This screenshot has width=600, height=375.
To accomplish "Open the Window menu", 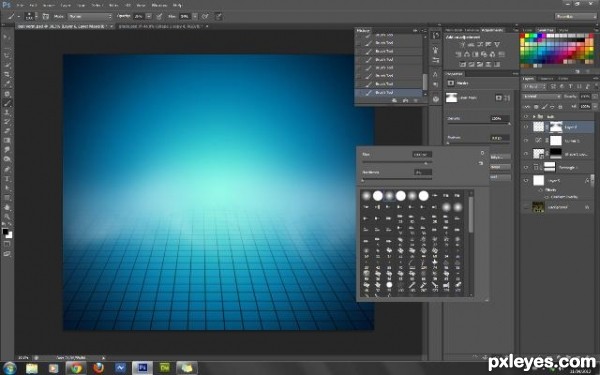I will tap(159, 5).
